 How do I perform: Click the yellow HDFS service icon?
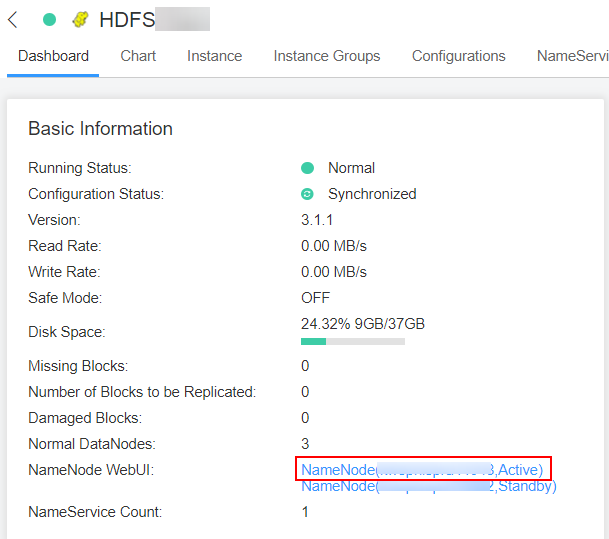[x=81, y=19]
